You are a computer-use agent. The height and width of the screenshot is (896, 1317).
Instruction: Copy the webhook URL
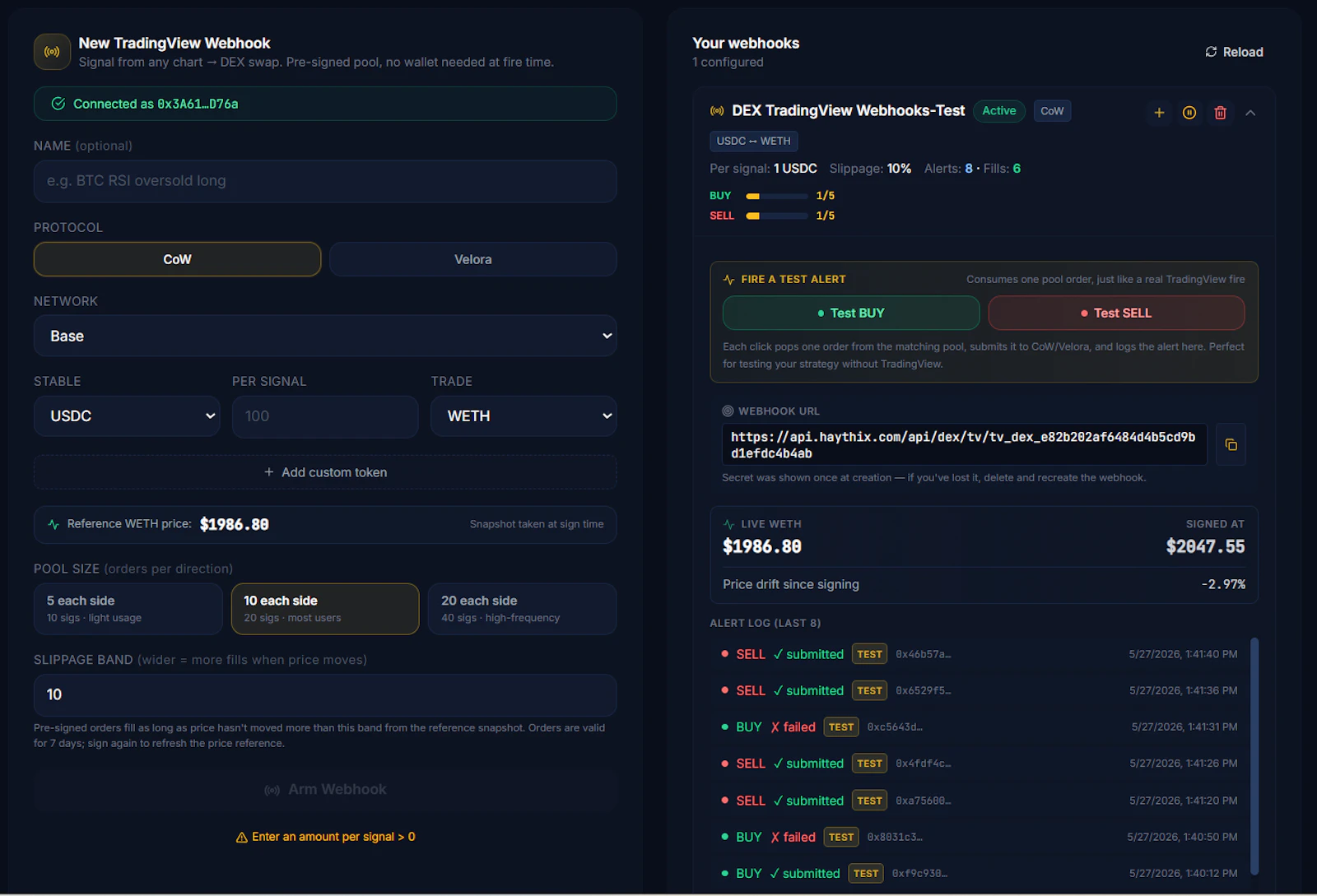[x=1231, y=445]
